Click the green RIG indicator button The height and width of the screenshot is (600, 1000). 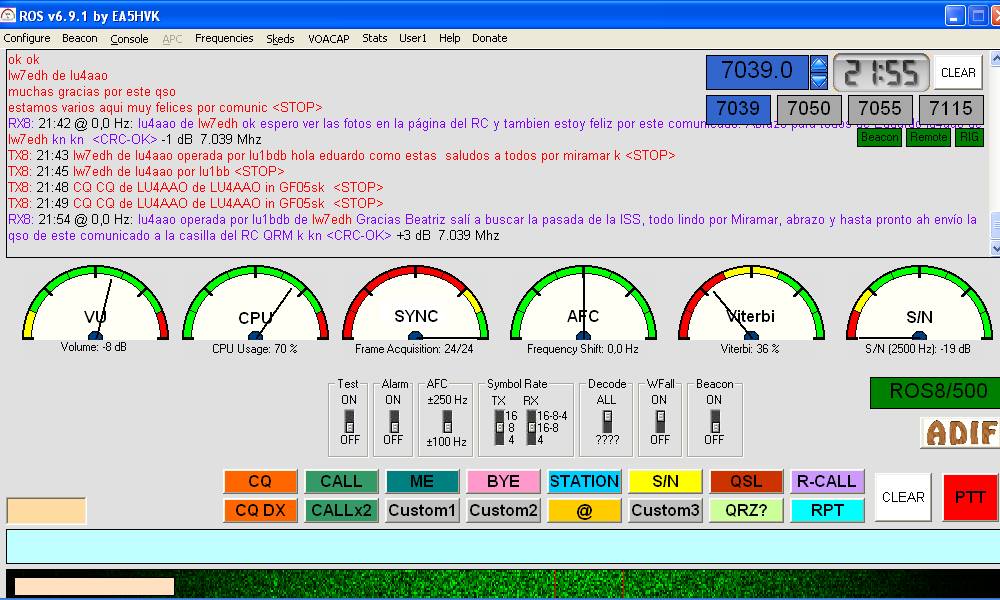point(969,137)
